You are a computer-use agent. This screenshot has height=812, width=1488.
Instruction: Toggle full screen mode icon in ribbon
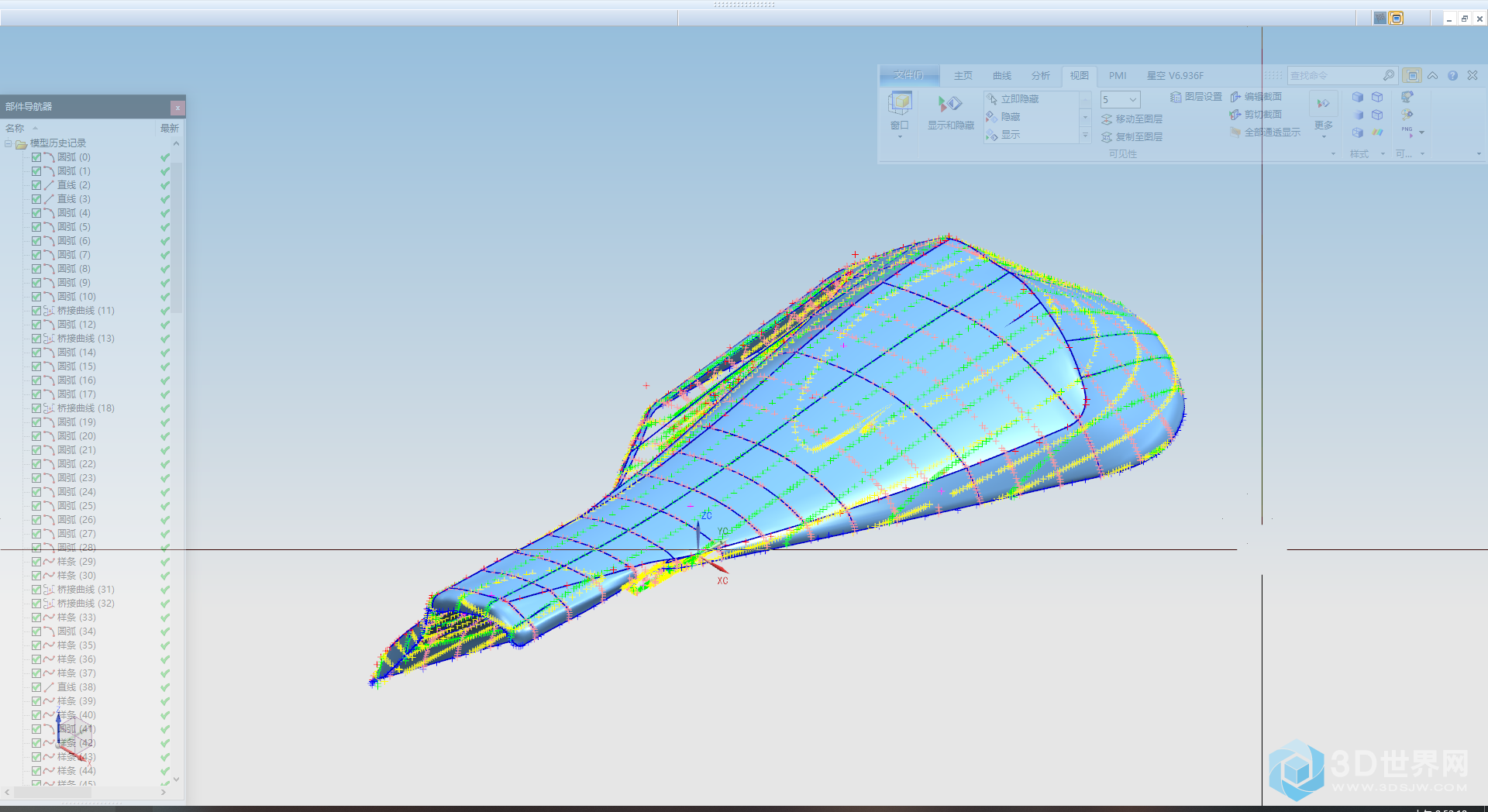(x=1412, y=76)
